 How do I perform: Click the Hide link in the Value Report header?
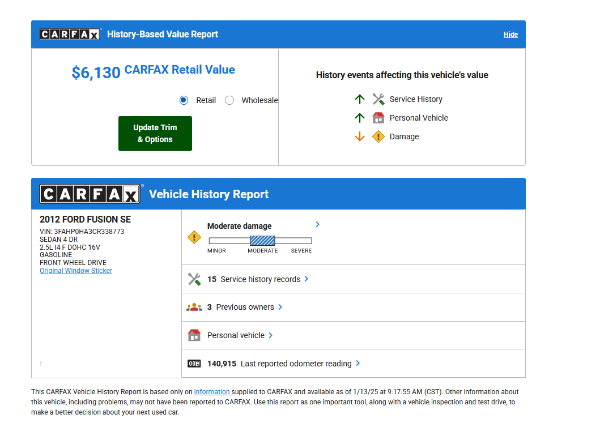tap(510, 35)
